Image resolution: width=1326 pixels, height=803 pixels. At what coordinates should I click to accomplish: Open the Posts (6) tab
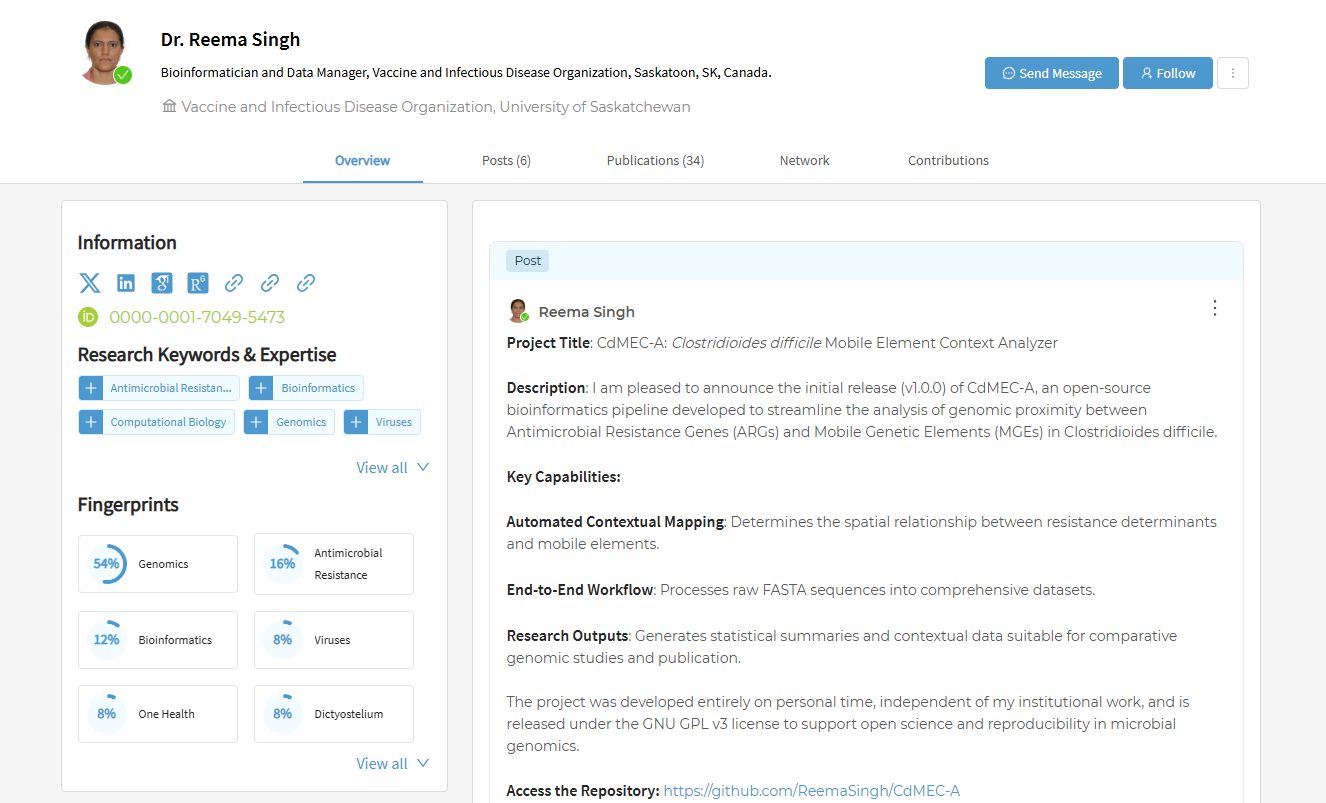tap(506, 160)
